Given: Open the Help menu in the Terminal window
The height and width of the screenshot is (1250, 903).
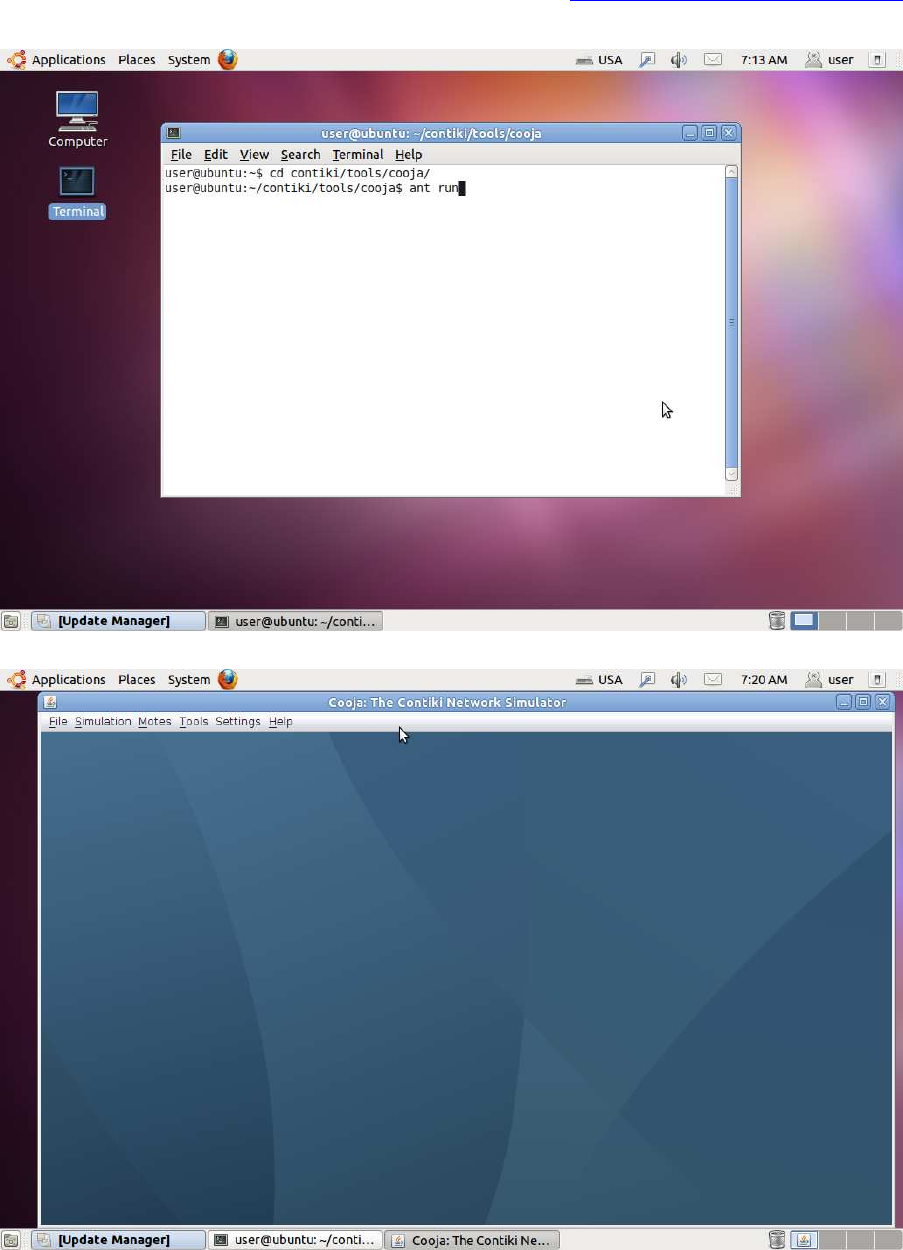Looking at the screenshot, I should [408, 155].
